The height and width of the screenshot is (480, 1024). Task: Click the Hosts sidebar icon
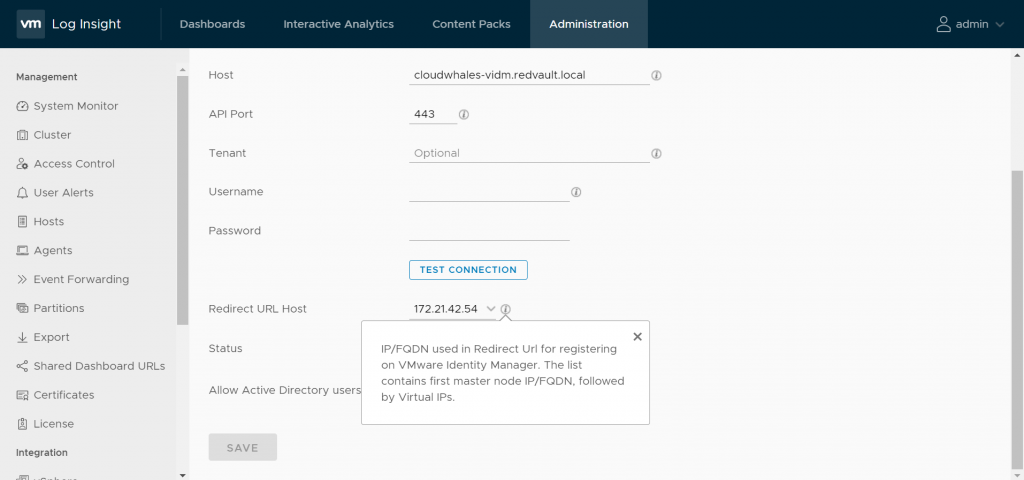pyautogui.click(x=22, y=221)
